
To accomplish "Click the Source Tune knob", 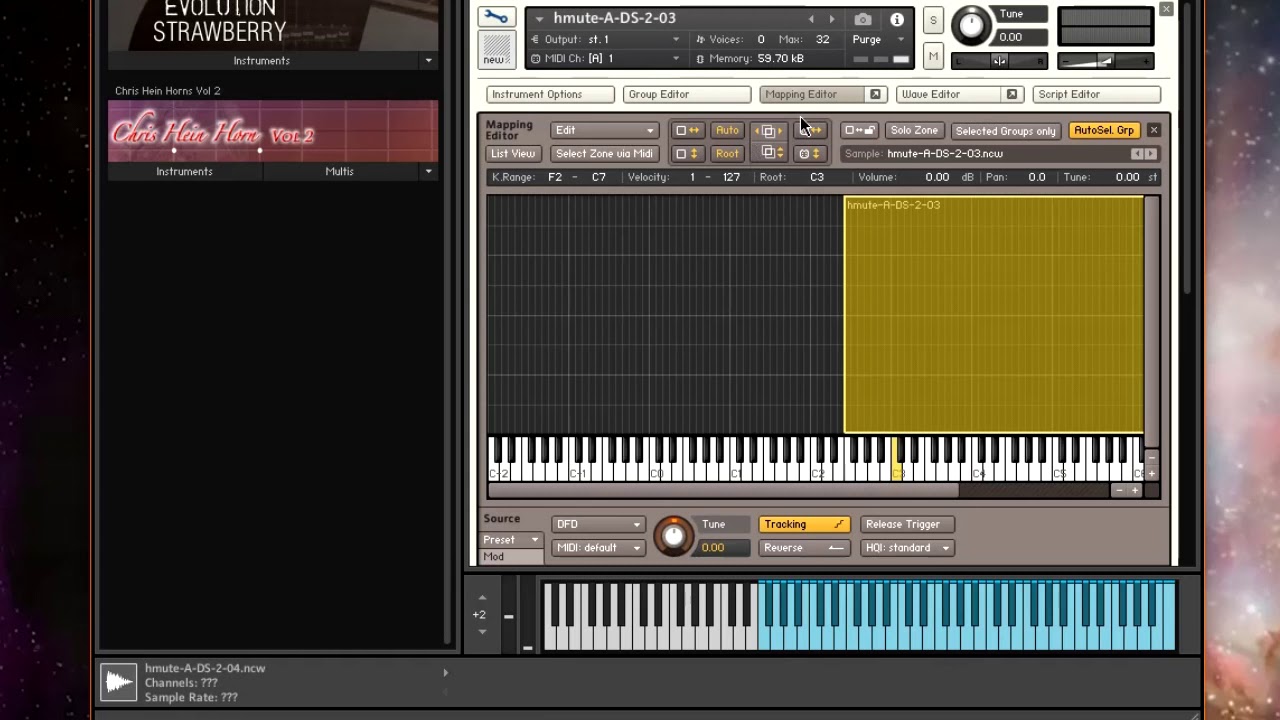I will [x=673, y=537].
